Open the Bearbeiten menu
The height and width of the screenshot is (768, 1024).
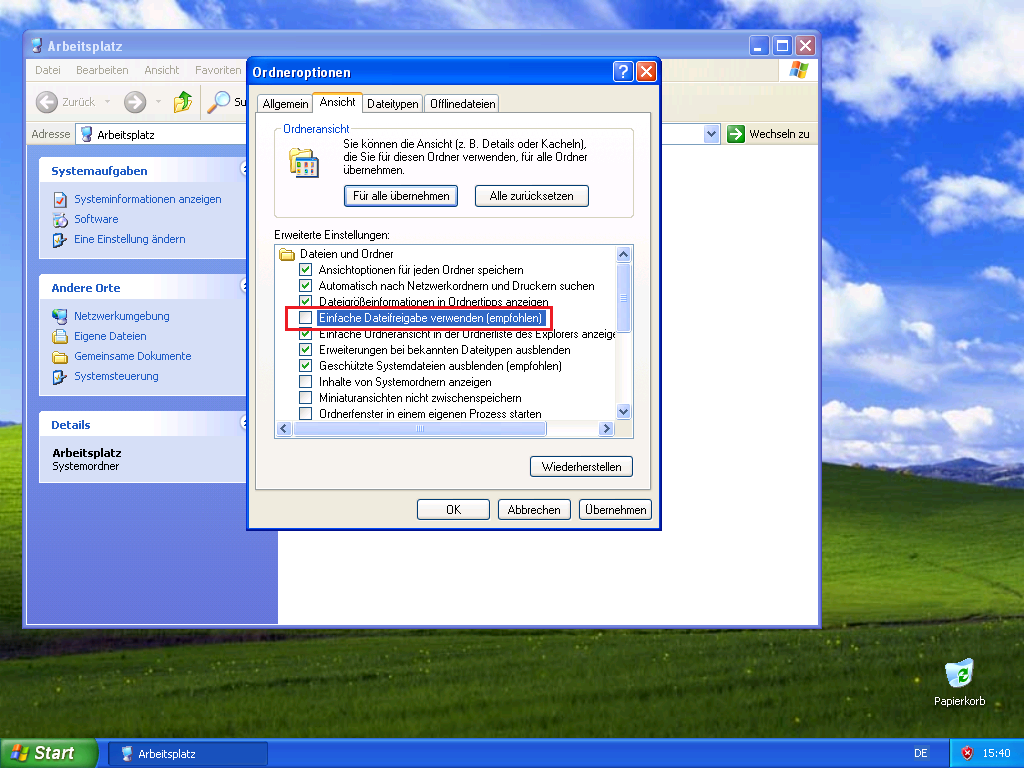tap(102, 70)
